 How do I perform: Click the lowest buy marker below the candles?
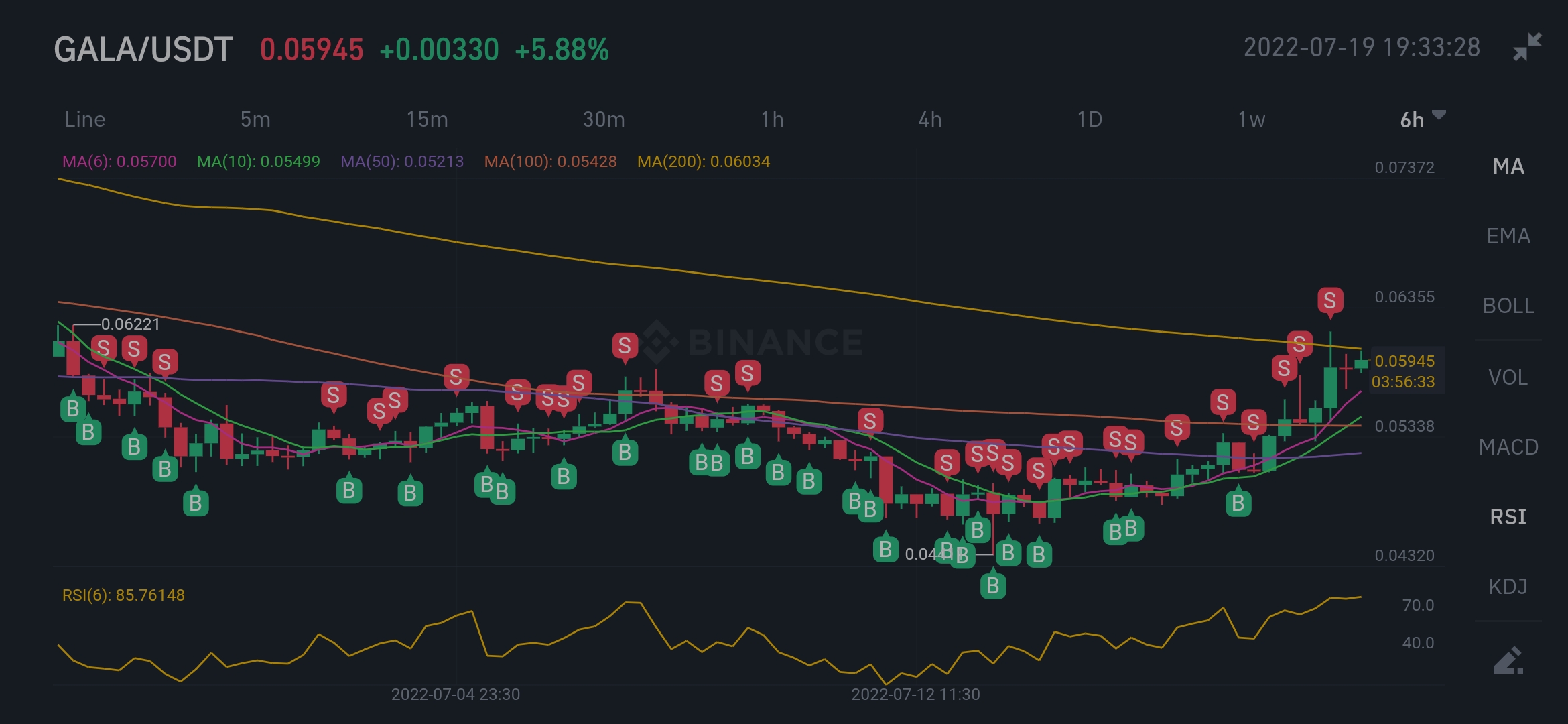[x=993, y=585]
